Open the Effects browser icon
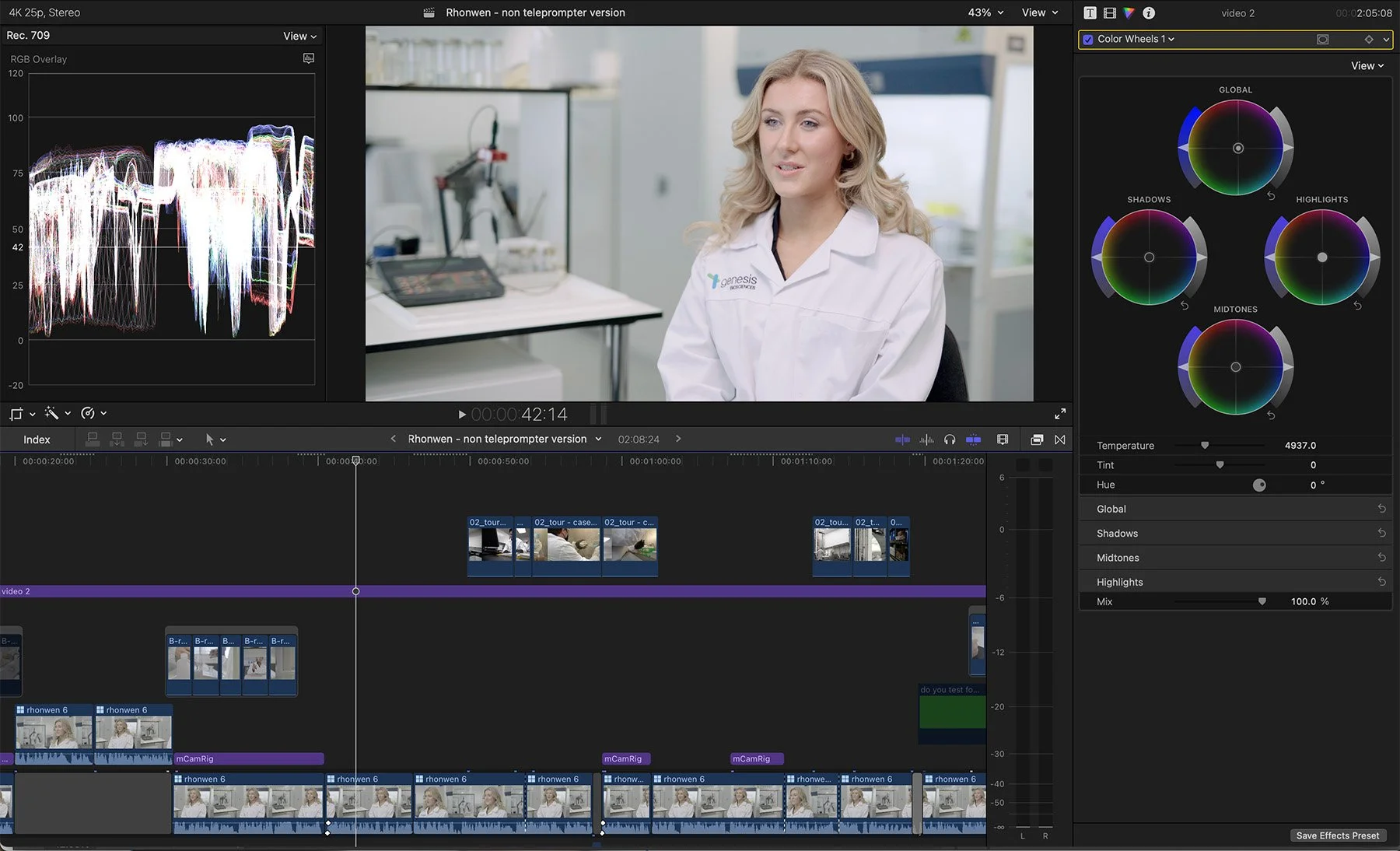This screenshot has width=1400, height=851. click(x=1037, y=440)
